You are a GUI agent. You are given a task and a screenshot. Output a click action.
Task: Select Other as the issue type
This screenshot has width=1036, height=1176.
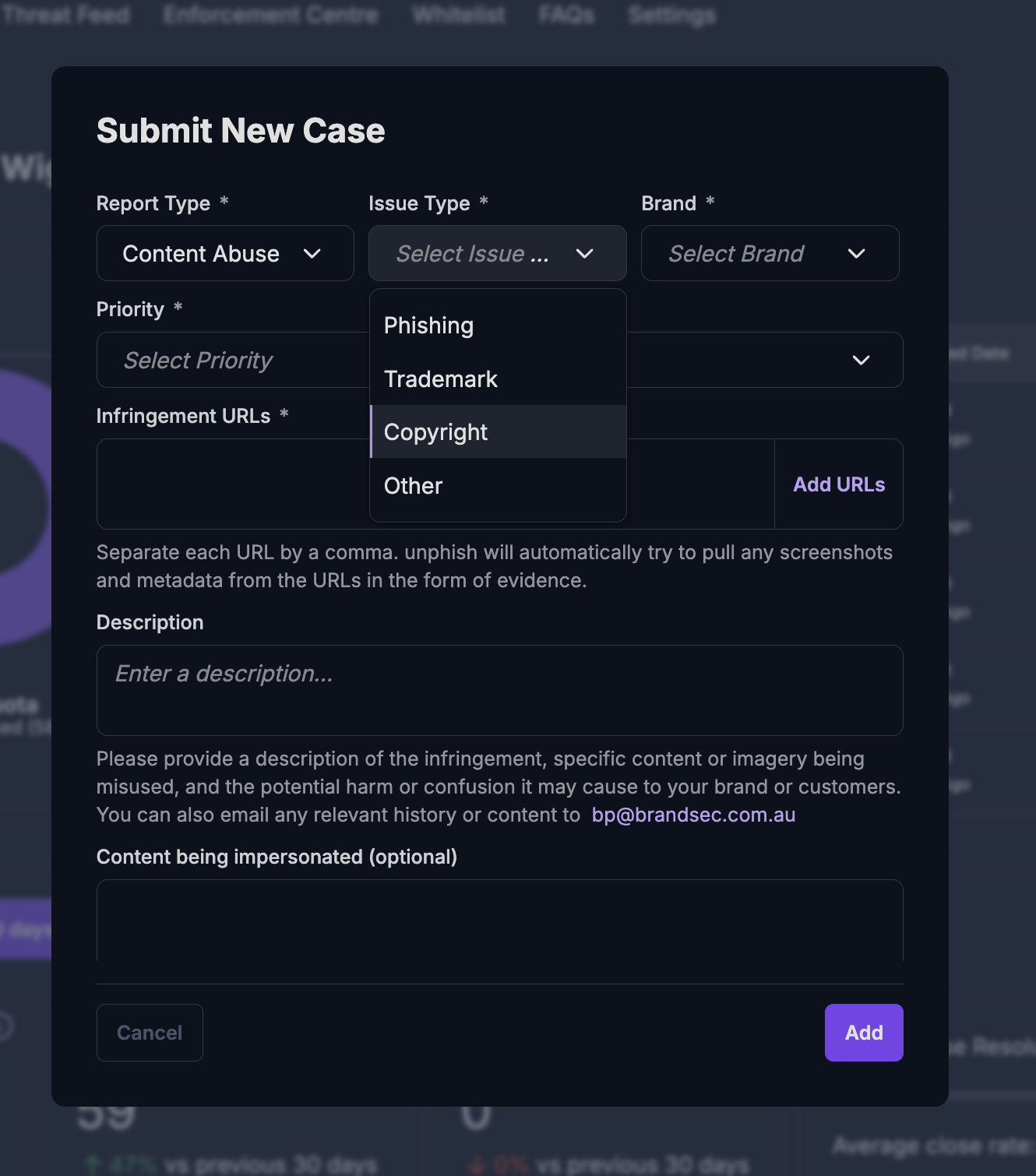pos(414,486)
